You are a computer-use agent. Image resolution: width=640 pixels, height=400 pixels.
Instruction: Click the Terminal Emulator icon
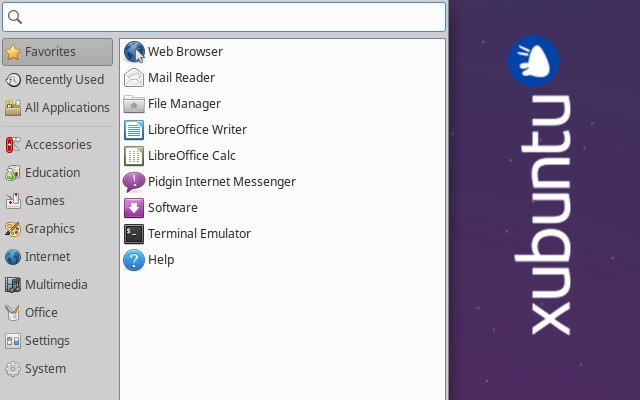(x=134, y=234)
